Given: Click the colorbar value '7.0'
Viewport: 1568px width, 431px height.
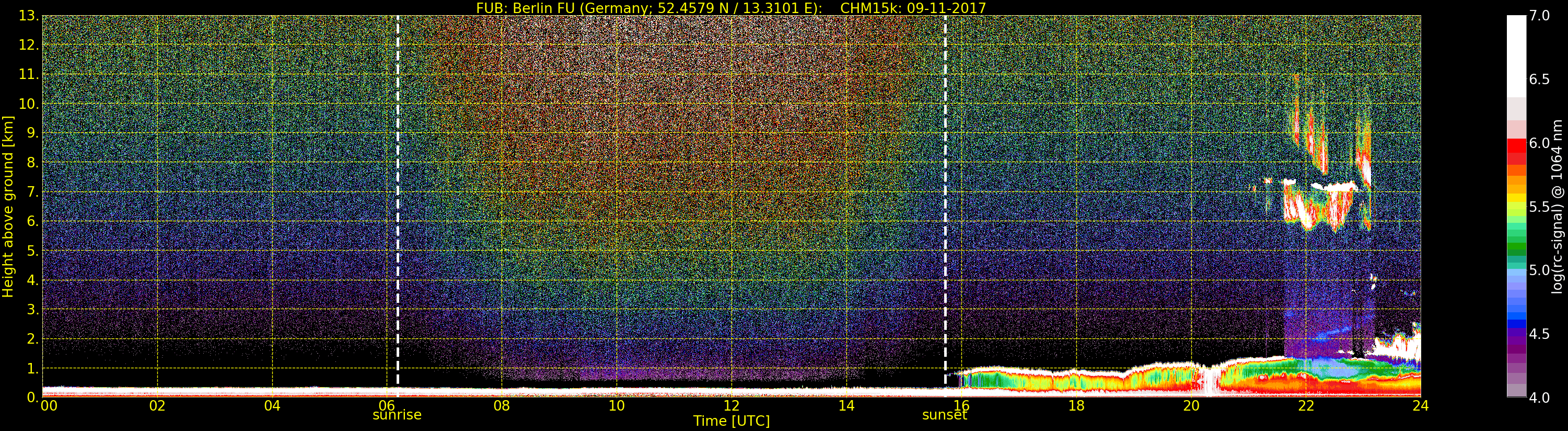Looking at the screenshot, I should pyautogui.click(x=1540, y=16).
